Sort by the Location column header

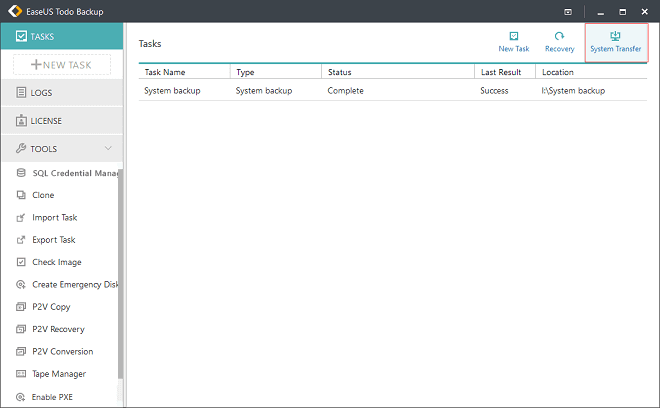point(591,72)
